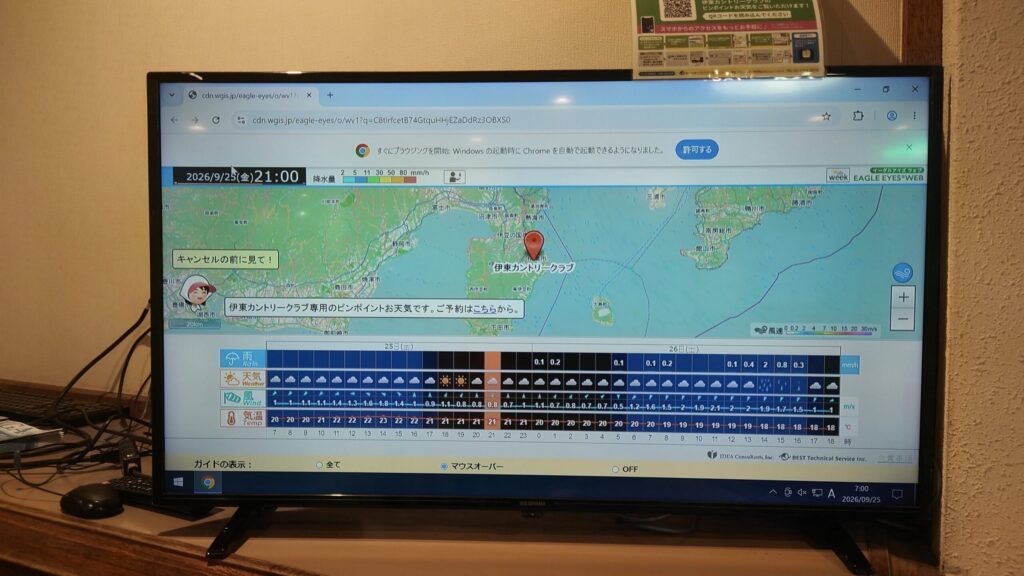Go forward in the Chrome browser
The width and height of the screenshot is (1024, 576).
click(x=195, y=120)
